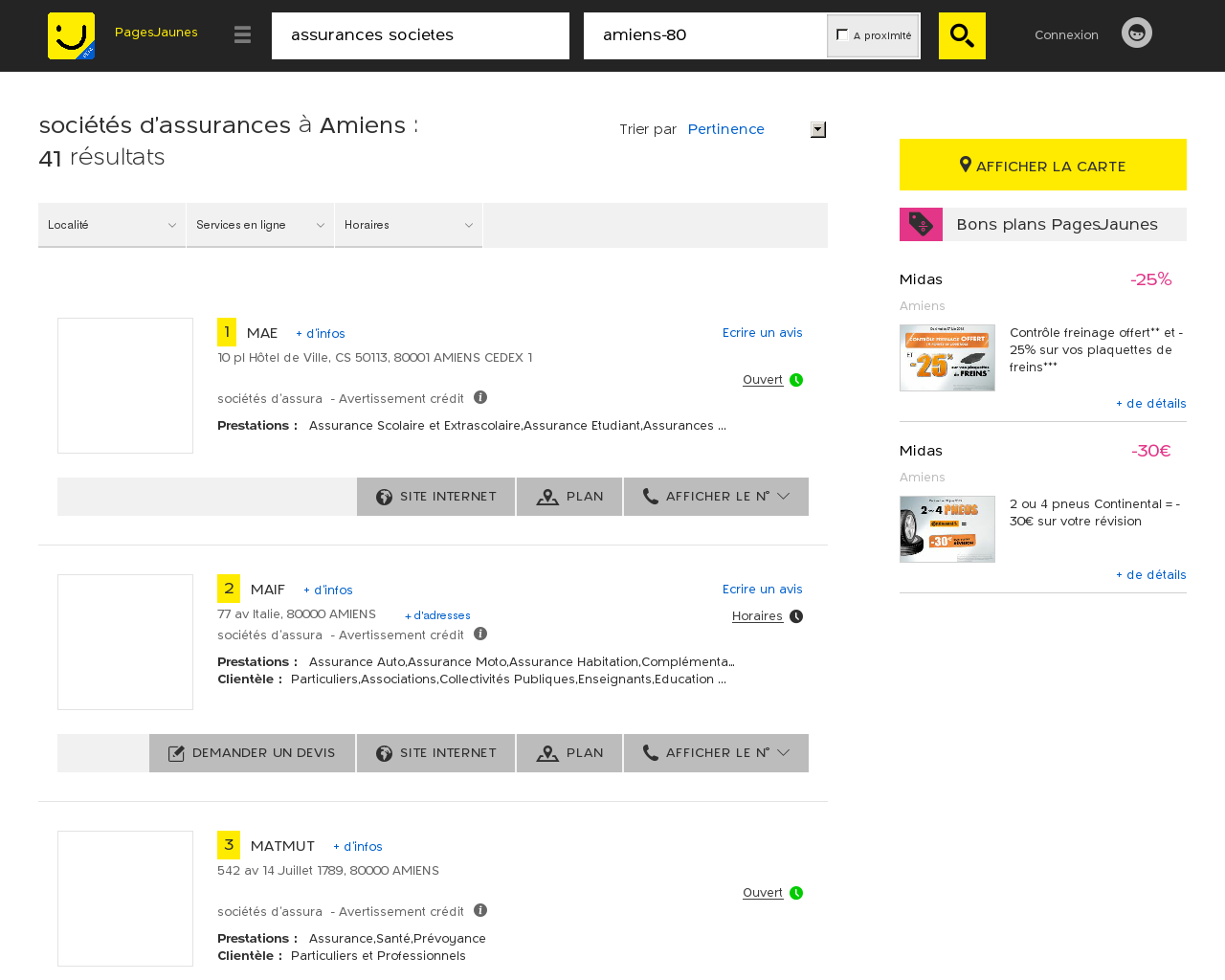Click Connexion link
Screen dimensions: 1225x980
[x=1066, y=34]
